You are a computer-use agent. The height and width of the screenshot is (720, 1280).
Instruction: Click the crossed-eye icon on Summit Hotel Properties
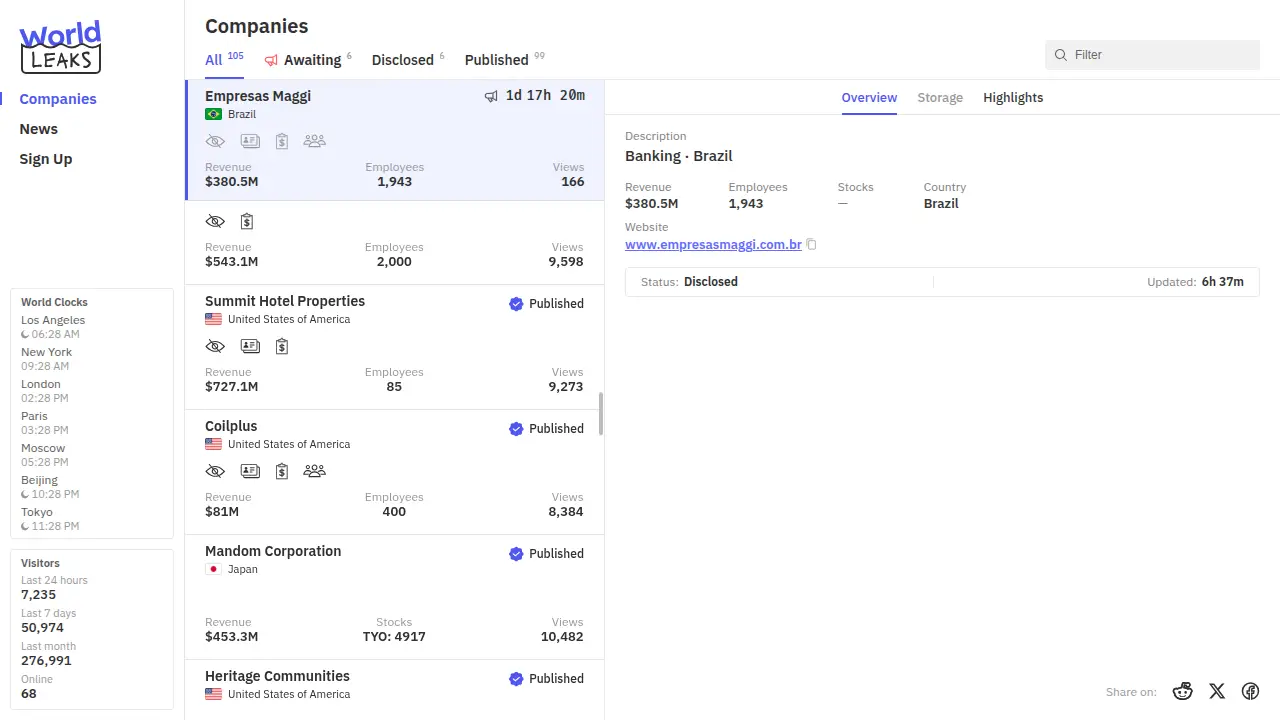pos(215,346)
